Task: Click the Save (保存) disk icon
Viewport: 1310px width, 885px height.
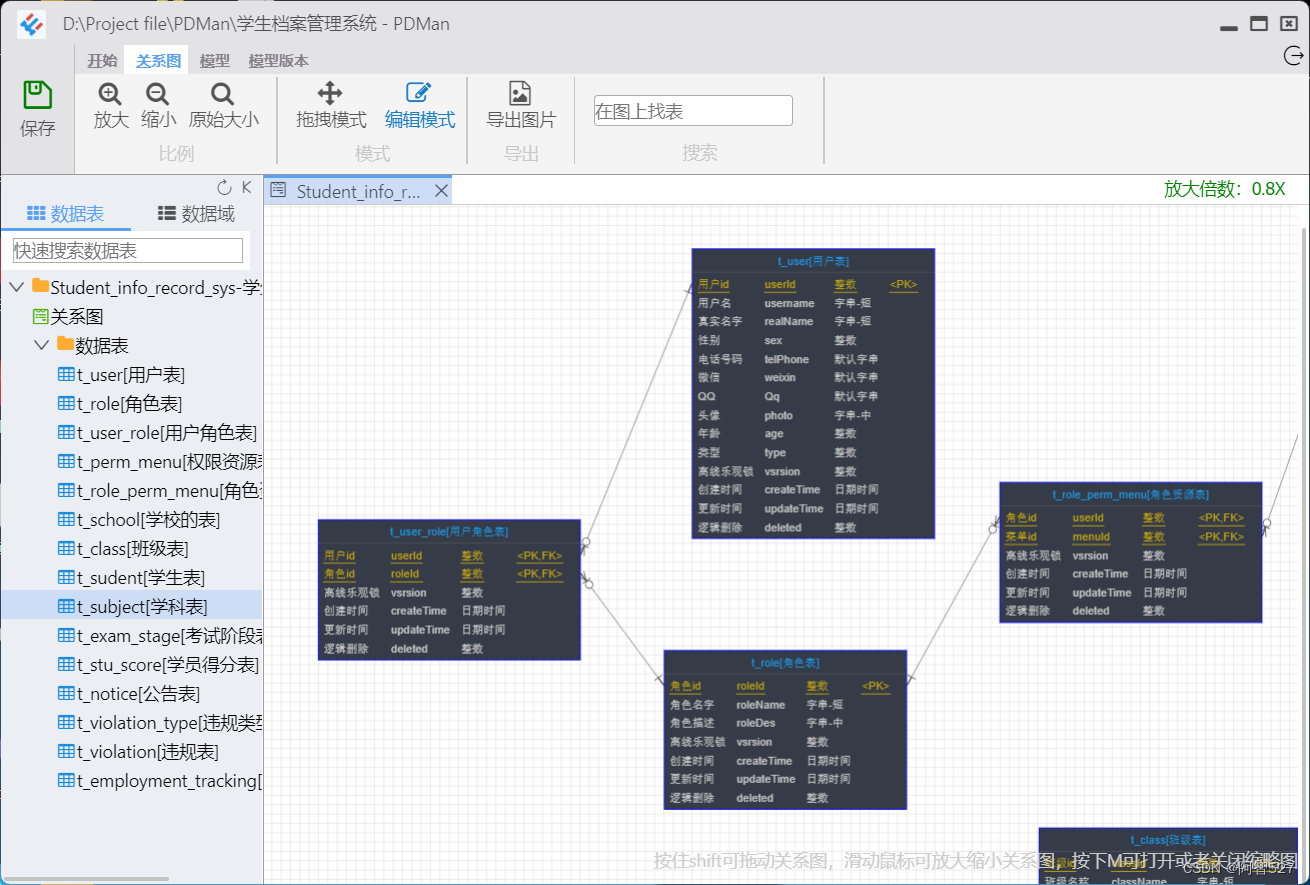Action: (37, 96)
